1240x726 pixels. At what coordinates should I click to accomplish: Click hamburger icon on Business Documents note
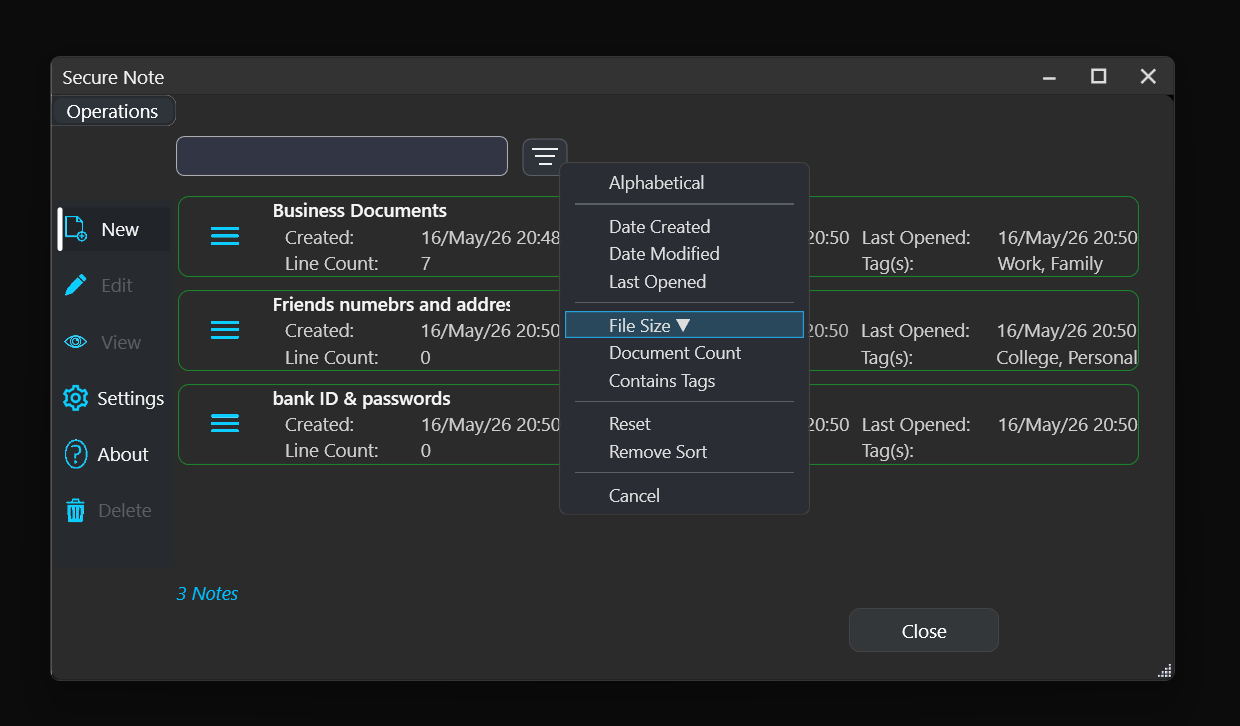click(x=225, y=236)
